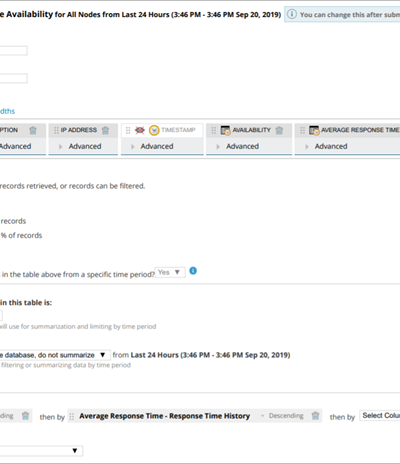
Task: Open the Select Column then-by dropdown
Action: point(380,416)
